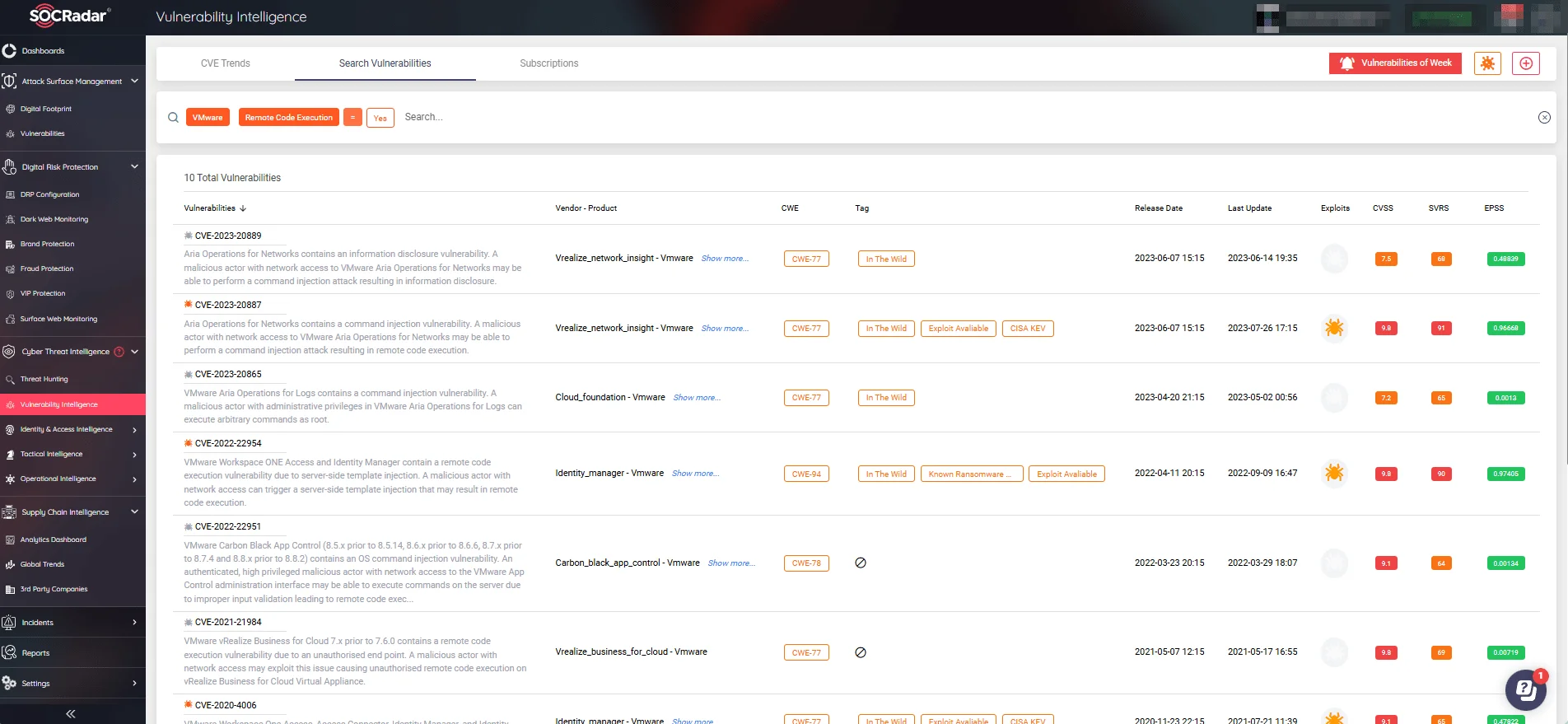Clear the search filters with the X icon

pos(1544,117)
